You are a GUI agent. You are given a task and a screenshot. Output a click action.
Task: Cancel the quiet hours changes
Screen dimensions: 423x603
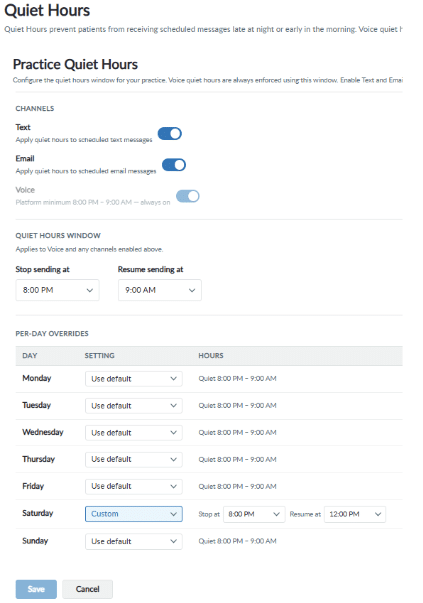coord(87,589)
